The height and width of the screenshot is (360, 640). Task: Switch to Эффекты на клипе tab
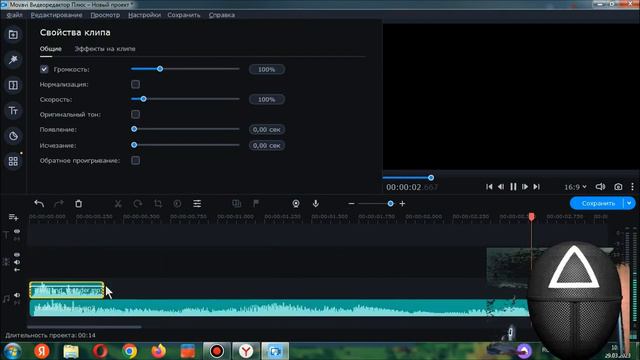105,49
